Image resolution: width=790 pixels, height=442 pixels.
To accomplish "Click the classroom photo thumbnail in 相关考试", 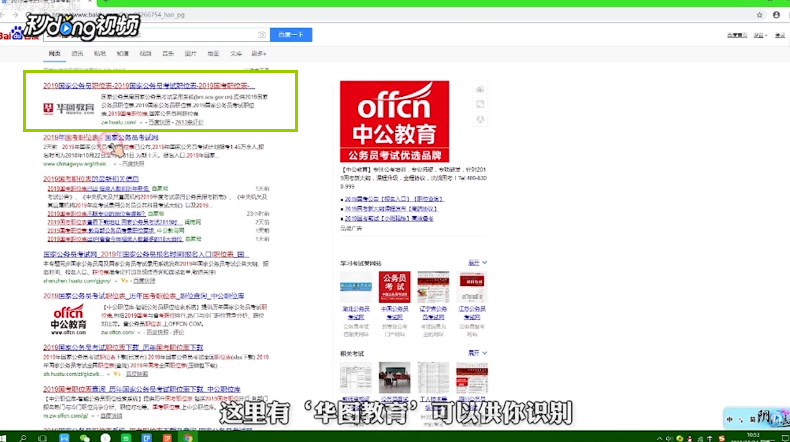I will pyautogui.click(x=394, y=377).
